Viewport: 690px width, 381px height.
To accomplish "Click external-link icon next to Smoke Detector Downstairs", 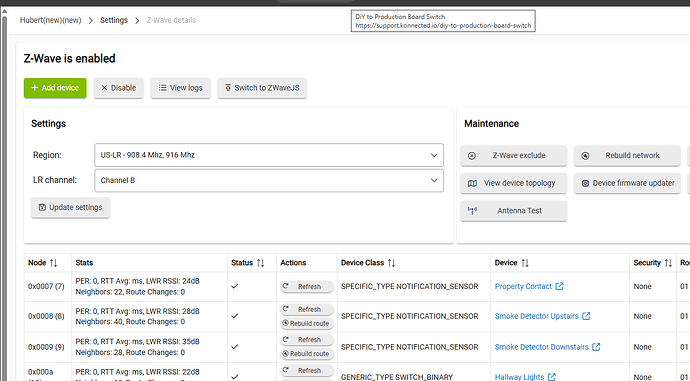I will (x=596, y=347).
